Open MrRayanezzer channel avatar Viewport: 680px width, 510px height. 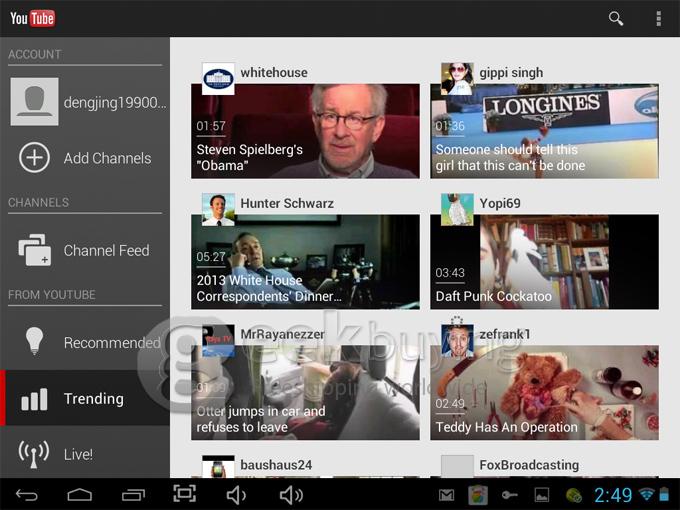[218, 340]
